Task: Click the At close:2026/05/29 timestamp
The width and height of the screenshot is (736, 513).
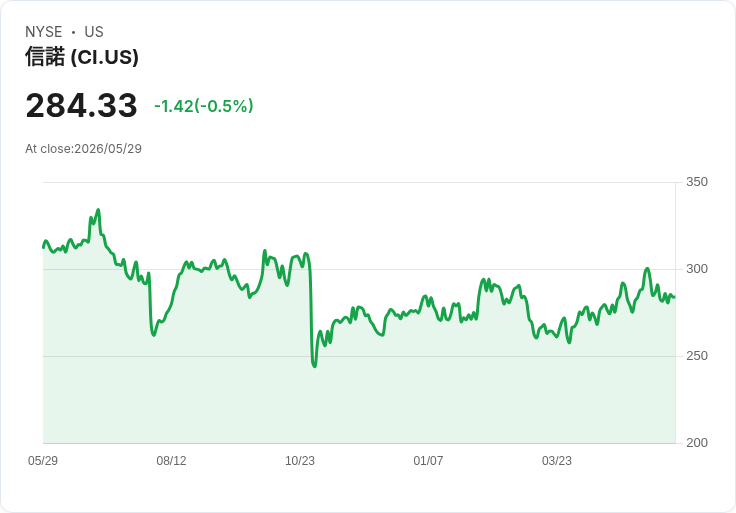Action: (83, 149)
